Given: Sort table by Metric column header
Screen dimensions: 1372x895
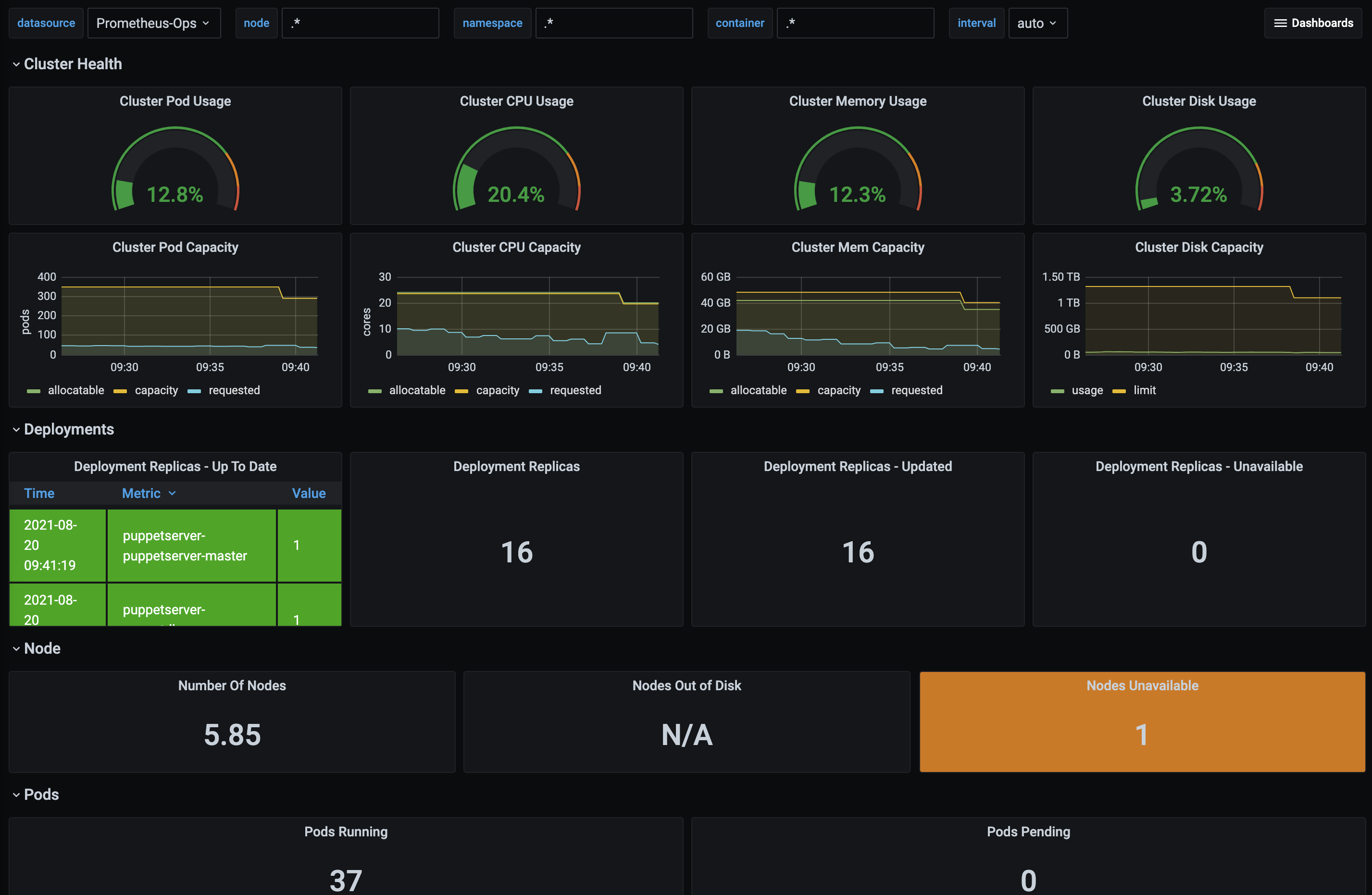Looking at the screenshot, I should pyautogui.click(x=141, y=493).
